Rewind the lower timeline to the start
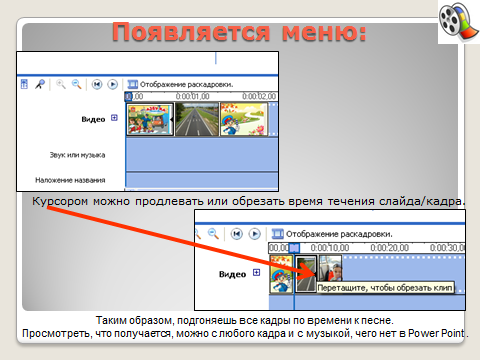This screenshot has width=480, height=360. [237, 234]
